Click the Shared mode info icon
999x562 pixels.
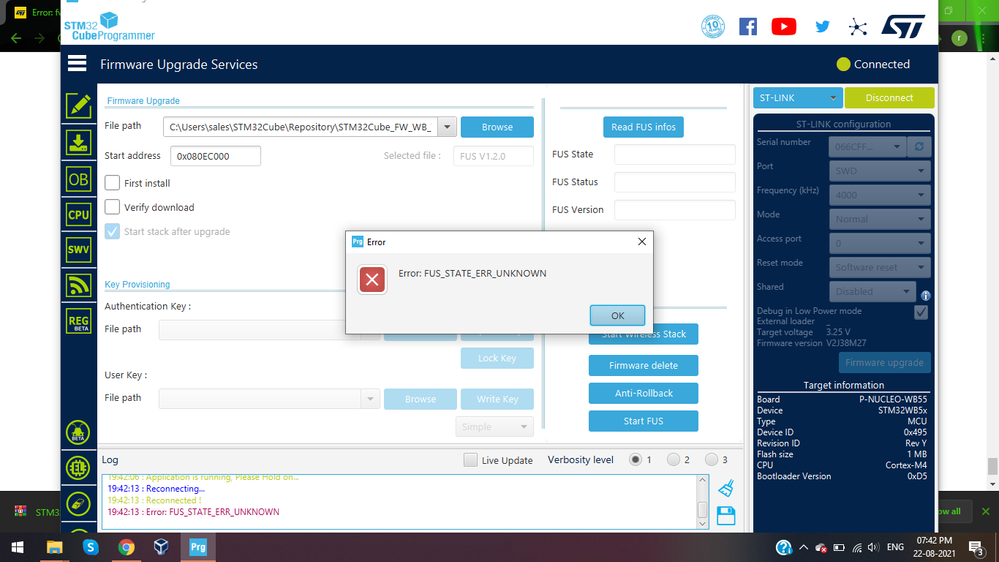point(926,296)
